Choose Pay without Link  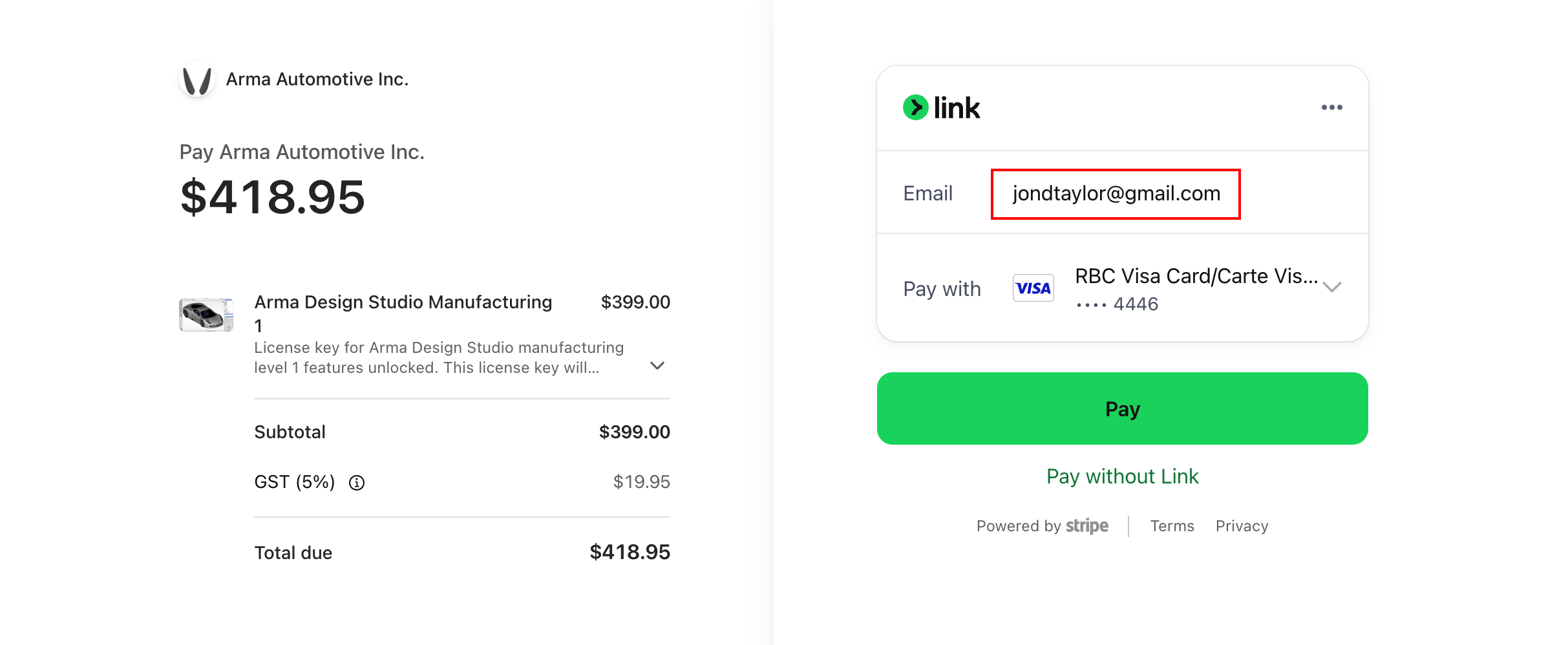1122,476
